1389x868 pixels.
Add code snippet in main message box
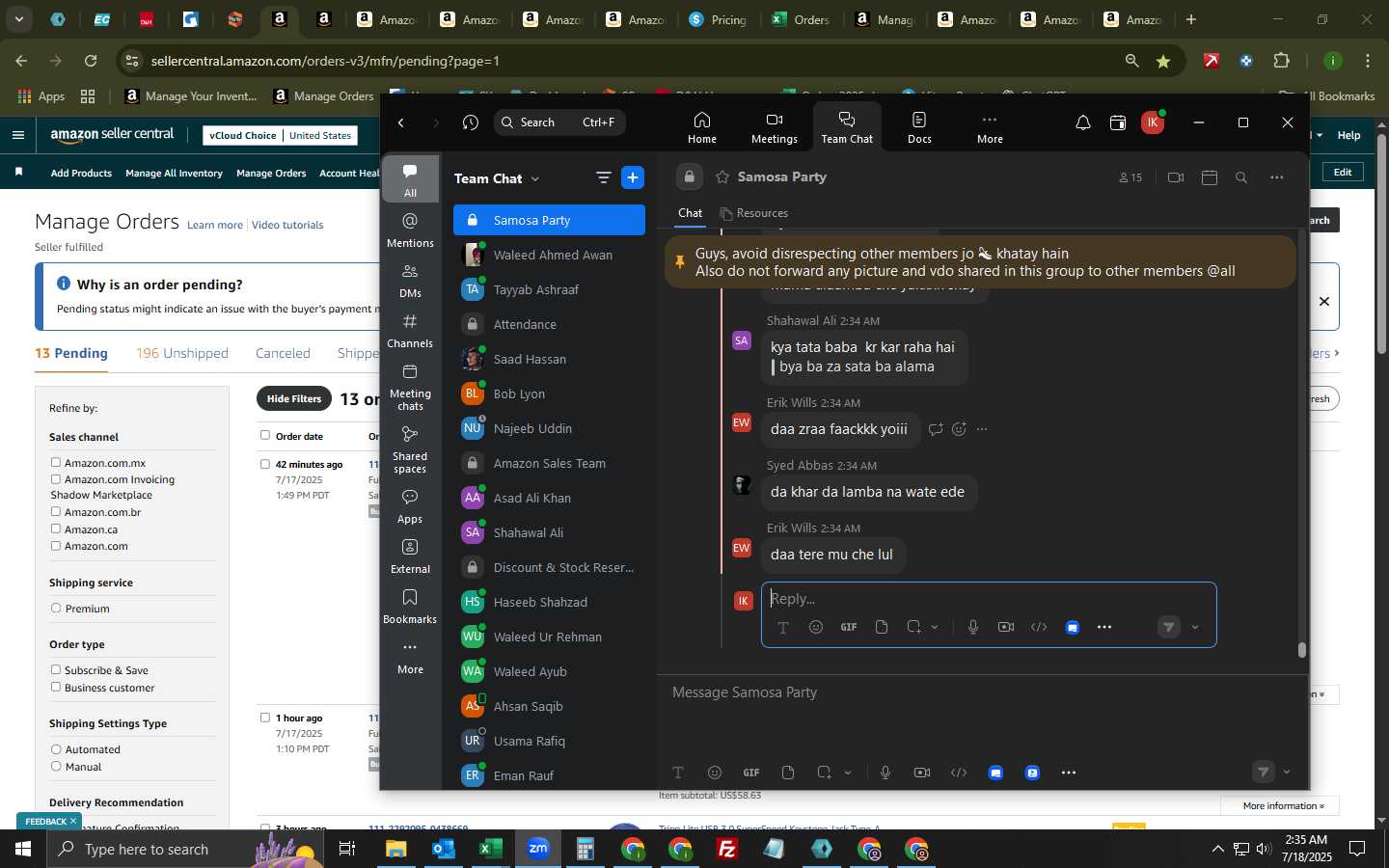pyautogui.click(x=959, y=773)
